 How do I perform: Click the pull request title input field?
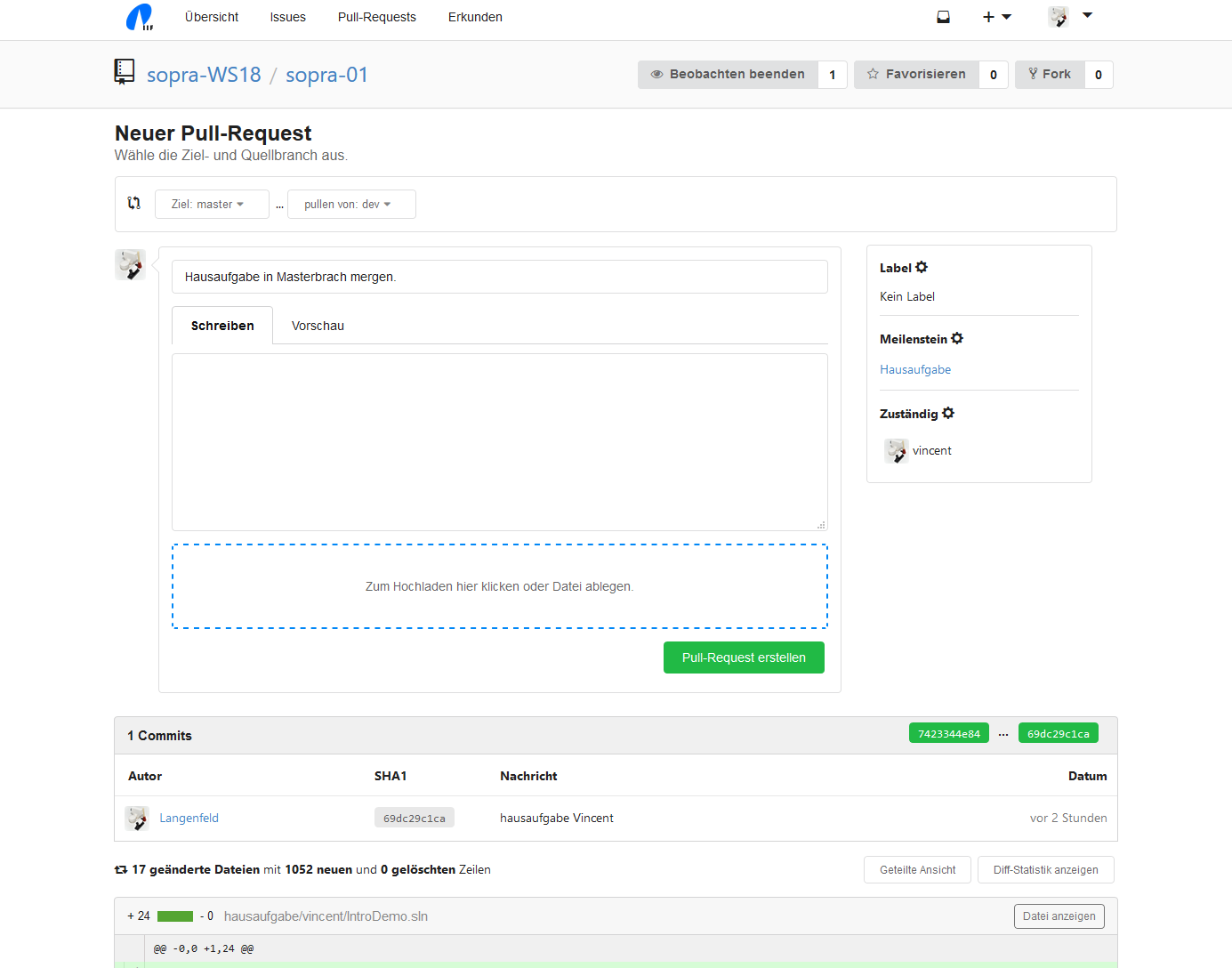click(499, 277)
